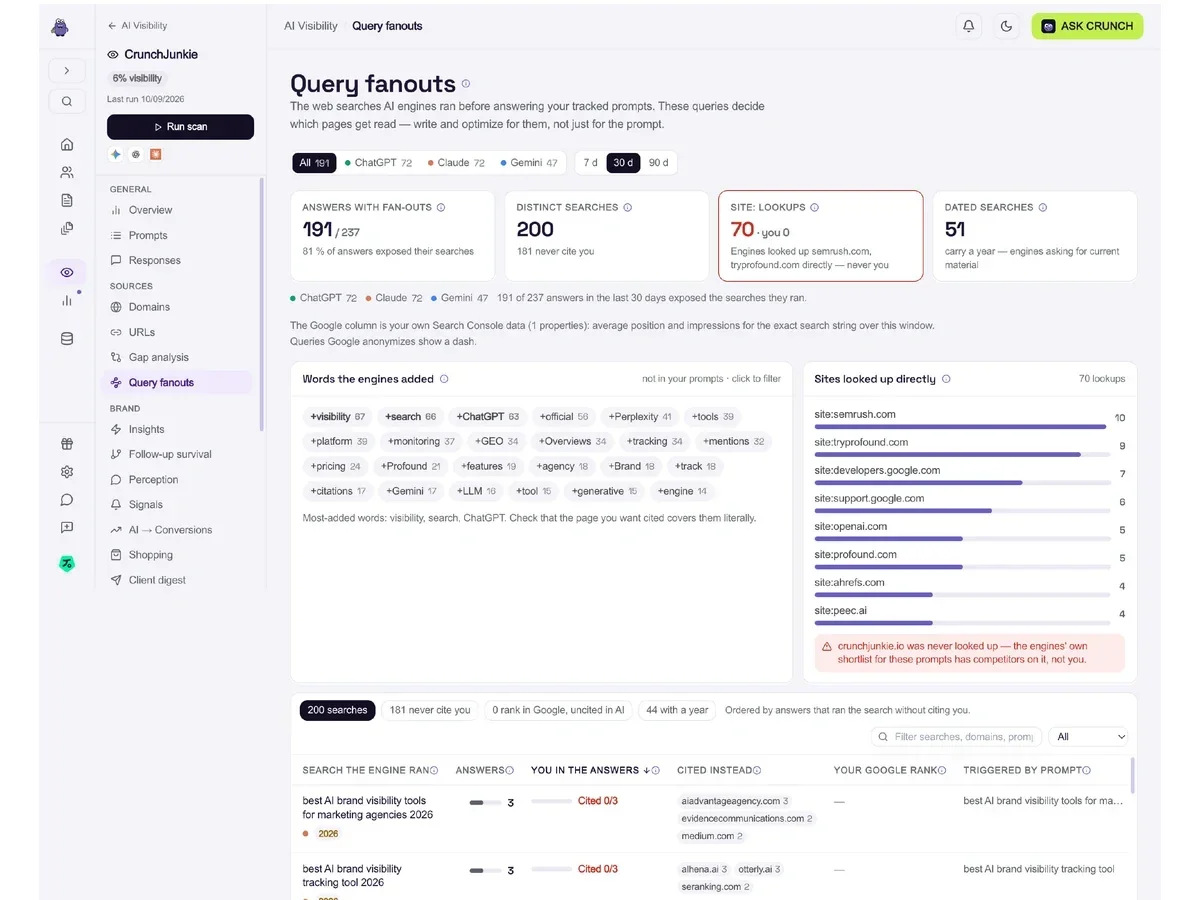
Task: Switch to dark mode with moon icon
Action: [x=1006, y=26]
